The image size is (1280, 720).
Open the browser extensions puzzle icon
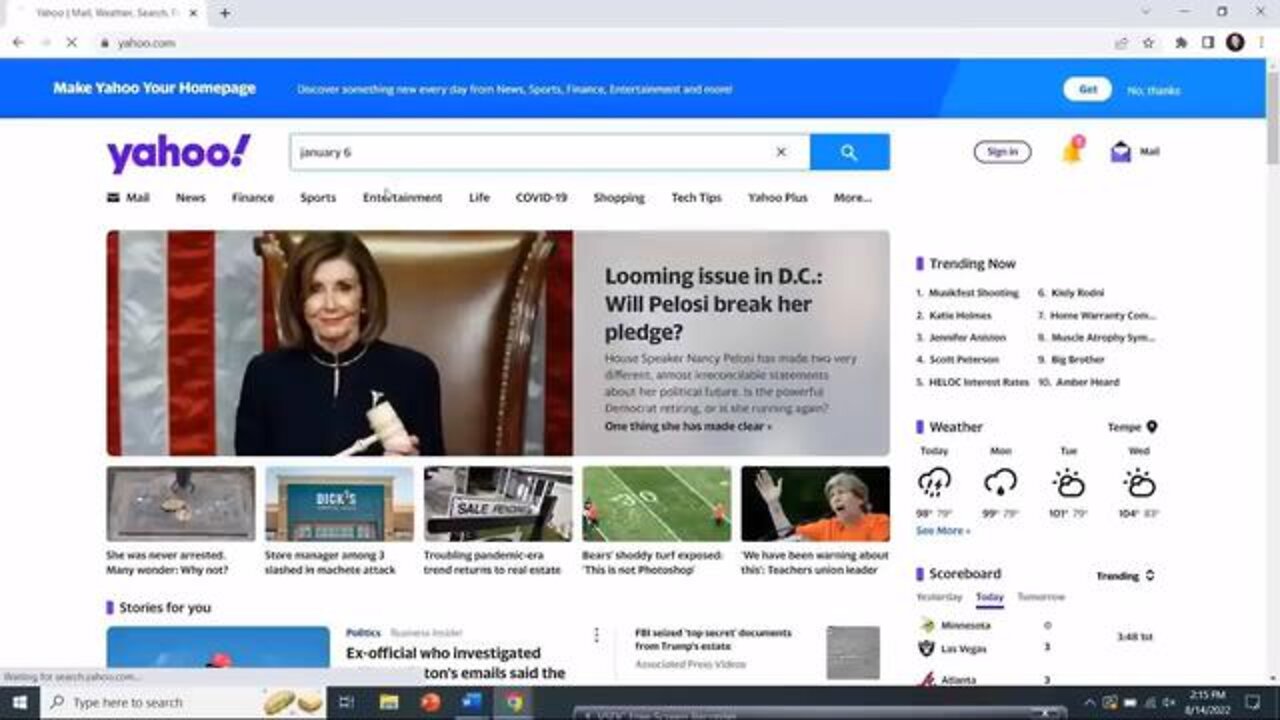pyautogui.click(x=1181, y=43)
